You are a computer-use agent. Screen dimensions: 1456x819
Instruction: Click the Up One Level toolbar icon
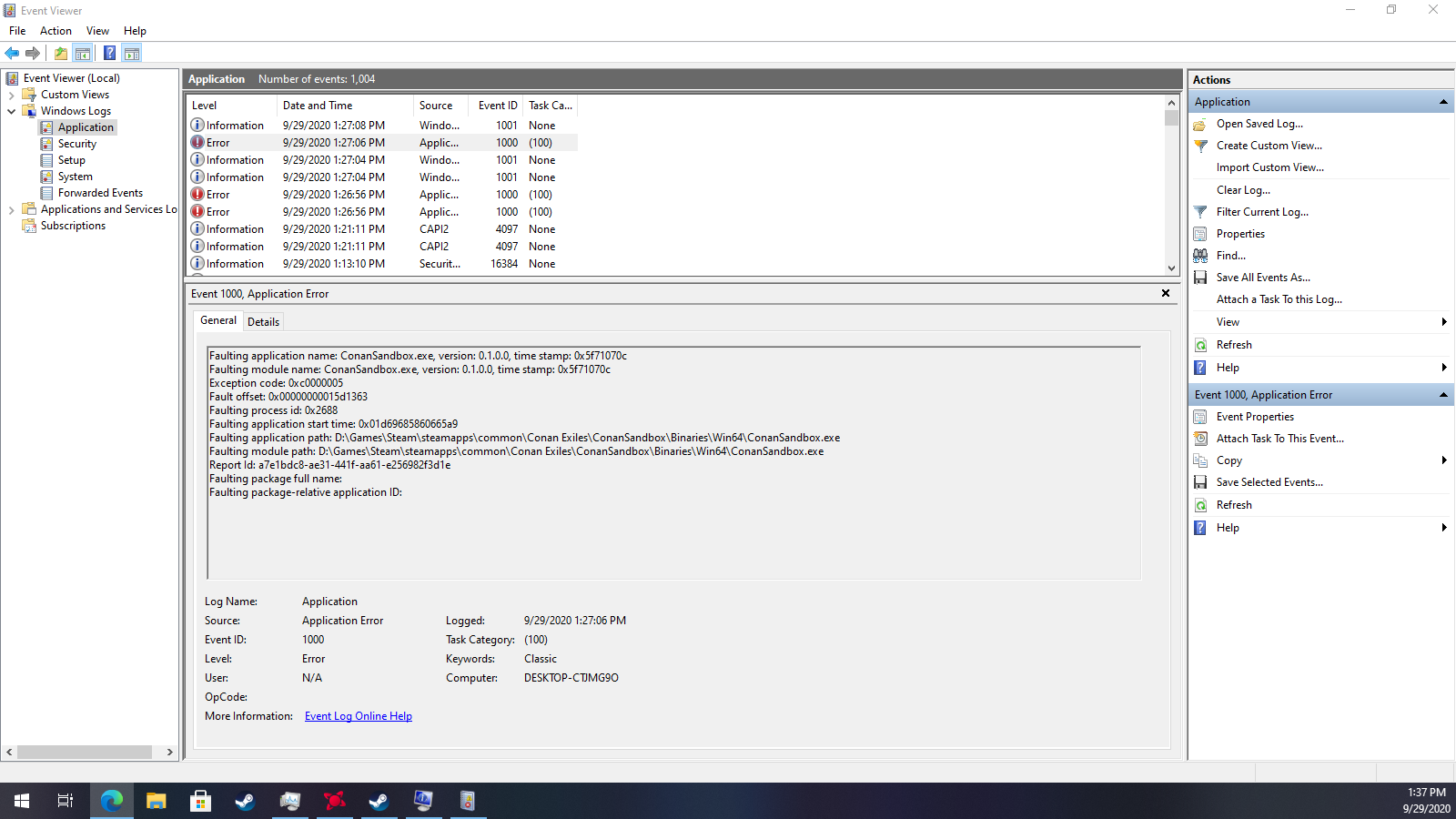click(x=61, y=53)
